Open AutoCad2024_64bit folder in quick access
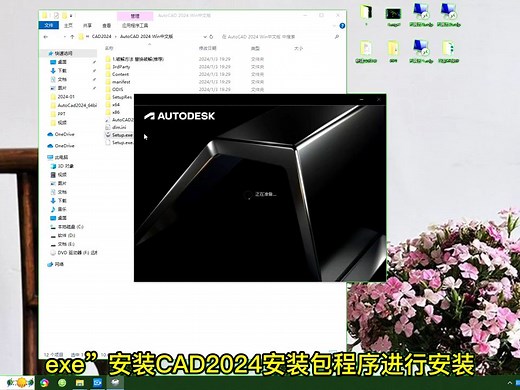This screenshot has width=520, height=390. tap(74, 105)
